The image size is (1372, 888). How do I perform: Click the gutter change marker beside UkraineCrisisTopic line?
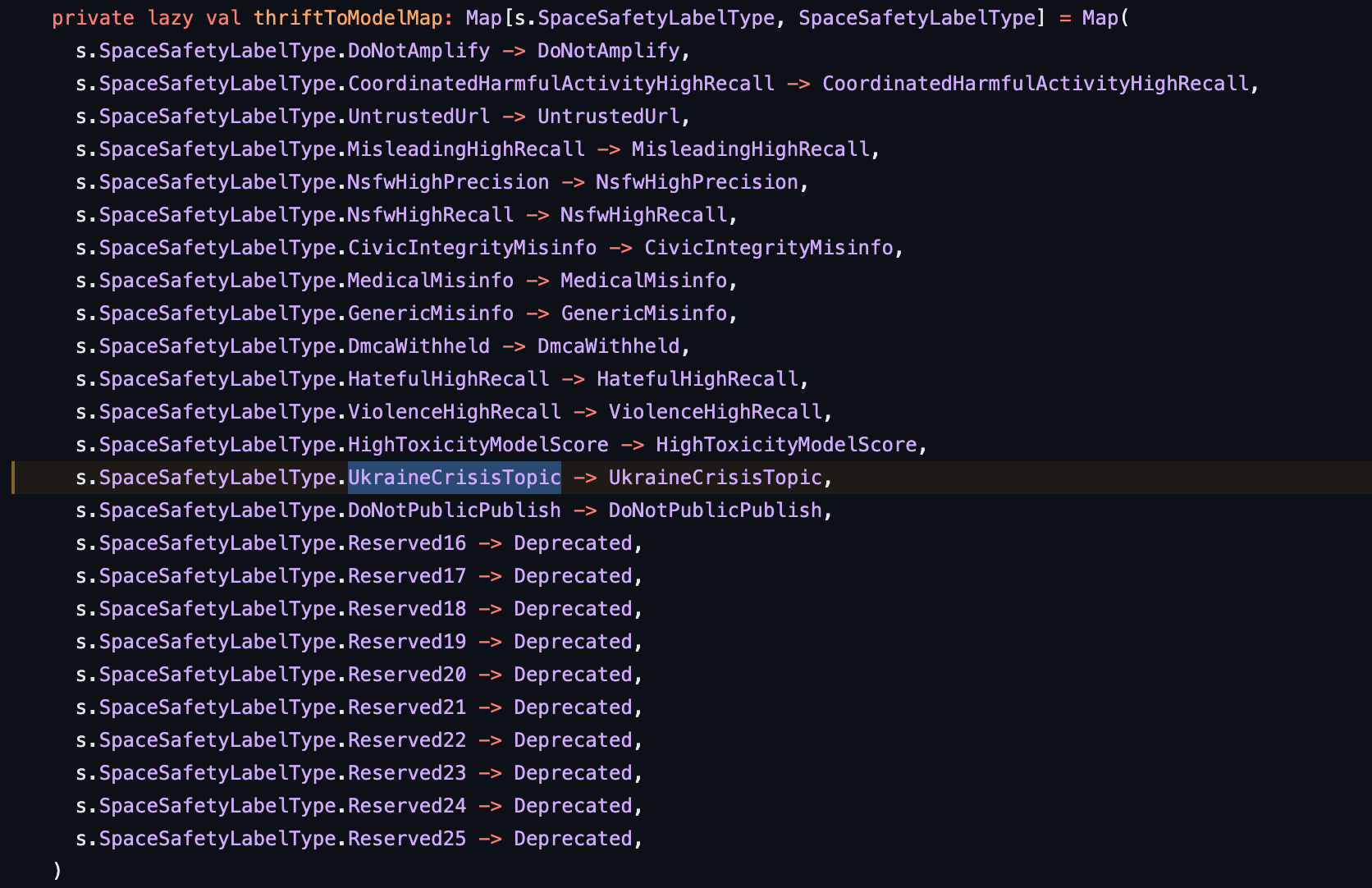13,478
